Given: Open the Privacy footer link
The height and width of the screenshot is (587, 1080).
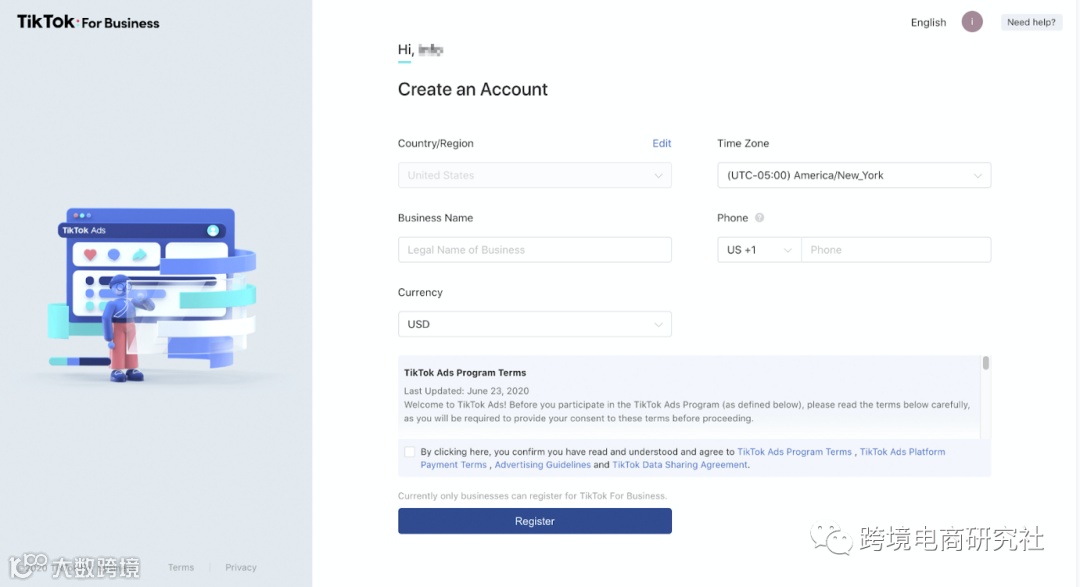Looking at the screenshot, I should 241,567.
